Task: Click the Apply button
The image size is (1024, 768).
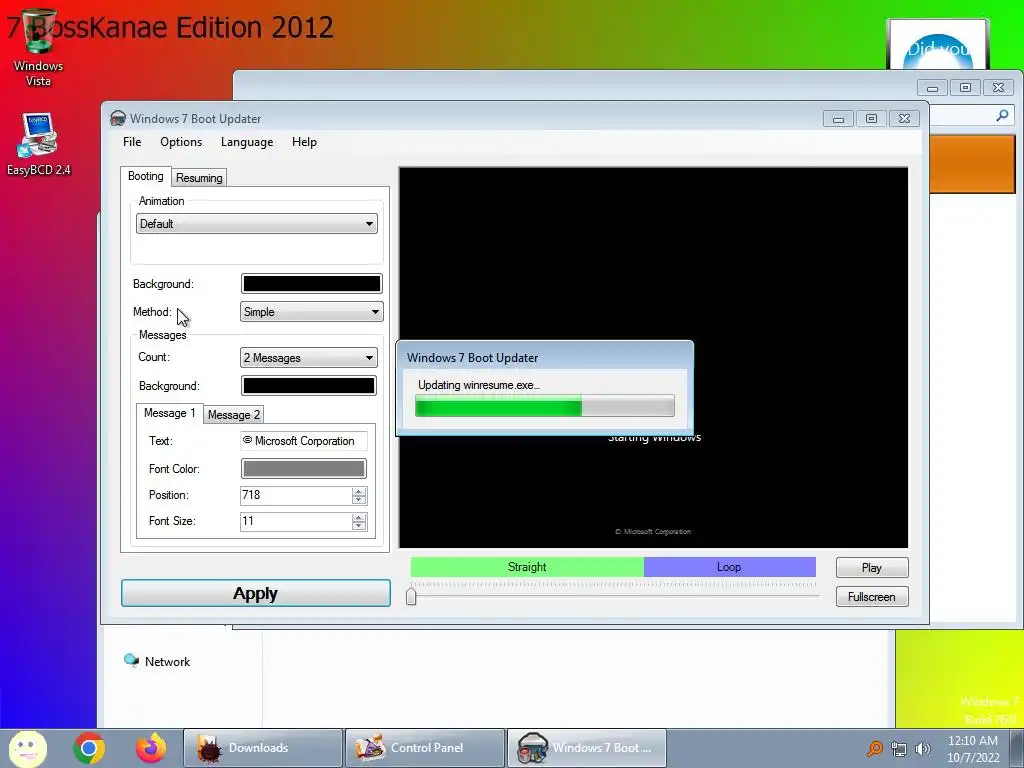Action: [255, 593]
